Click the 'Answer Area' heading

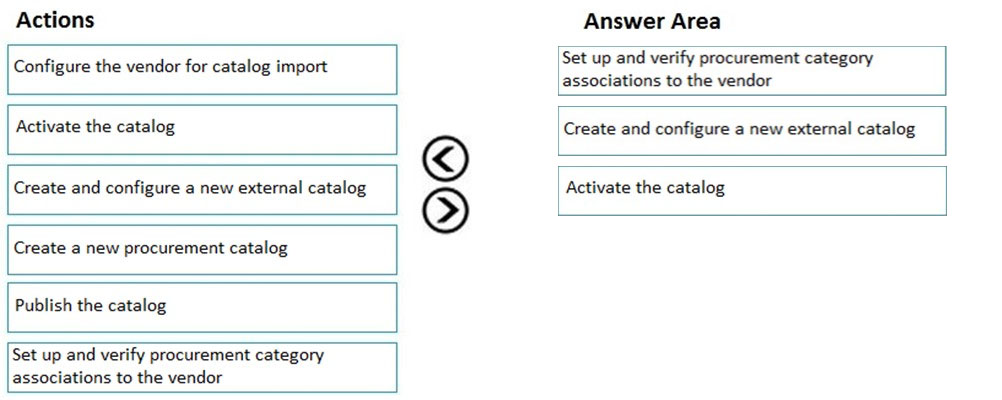pyautogui.click(x=652, y=21)
